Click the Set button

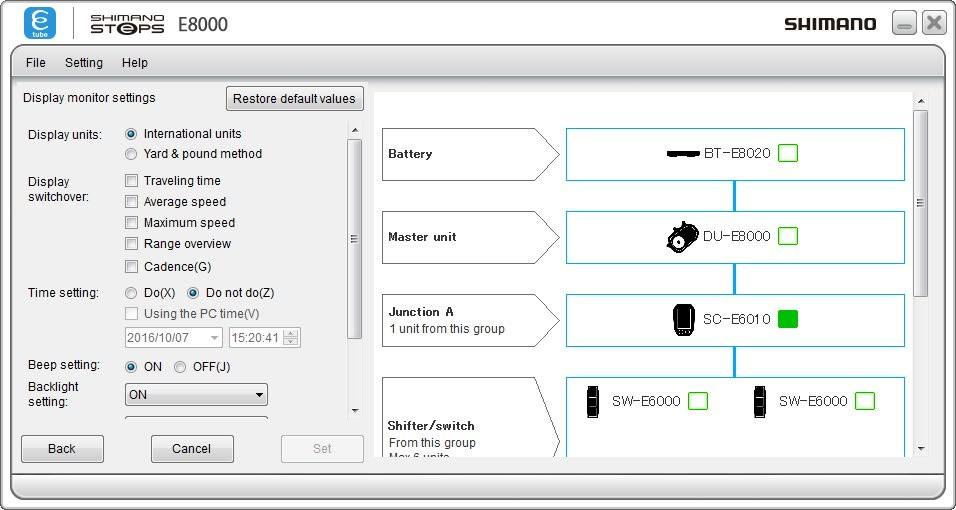point(322,449)
